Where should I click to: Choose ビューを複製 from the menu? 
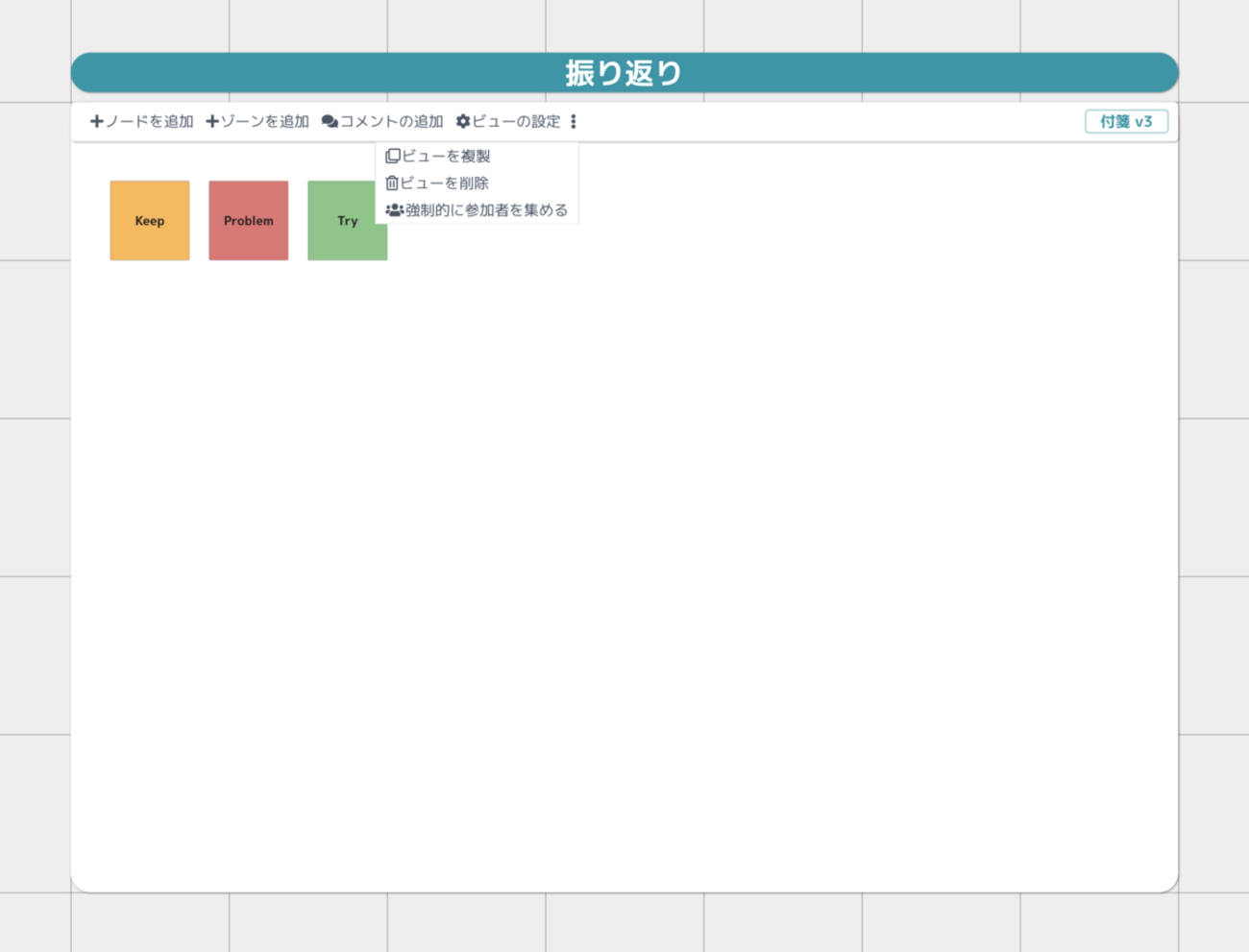[x=477, y=156]
